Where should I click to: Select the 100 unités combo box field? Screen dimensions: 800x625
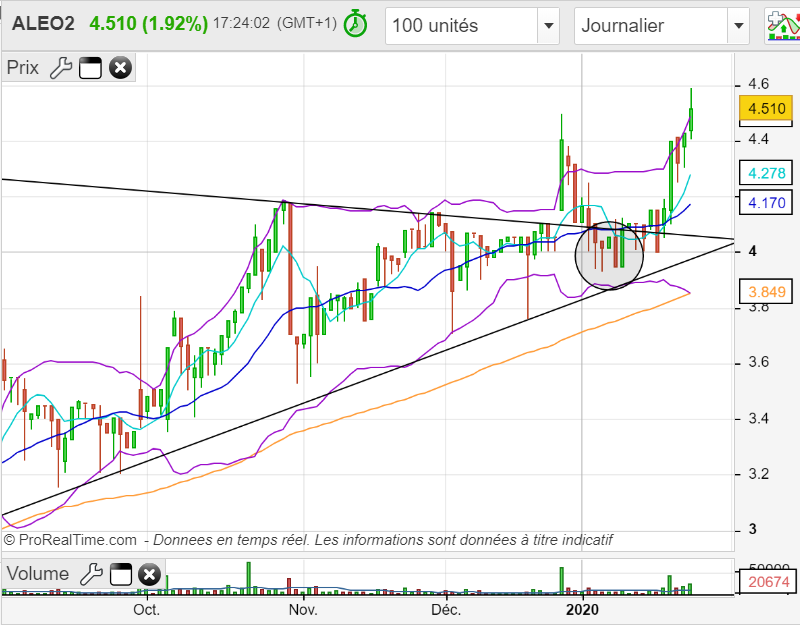coord(472,26)
